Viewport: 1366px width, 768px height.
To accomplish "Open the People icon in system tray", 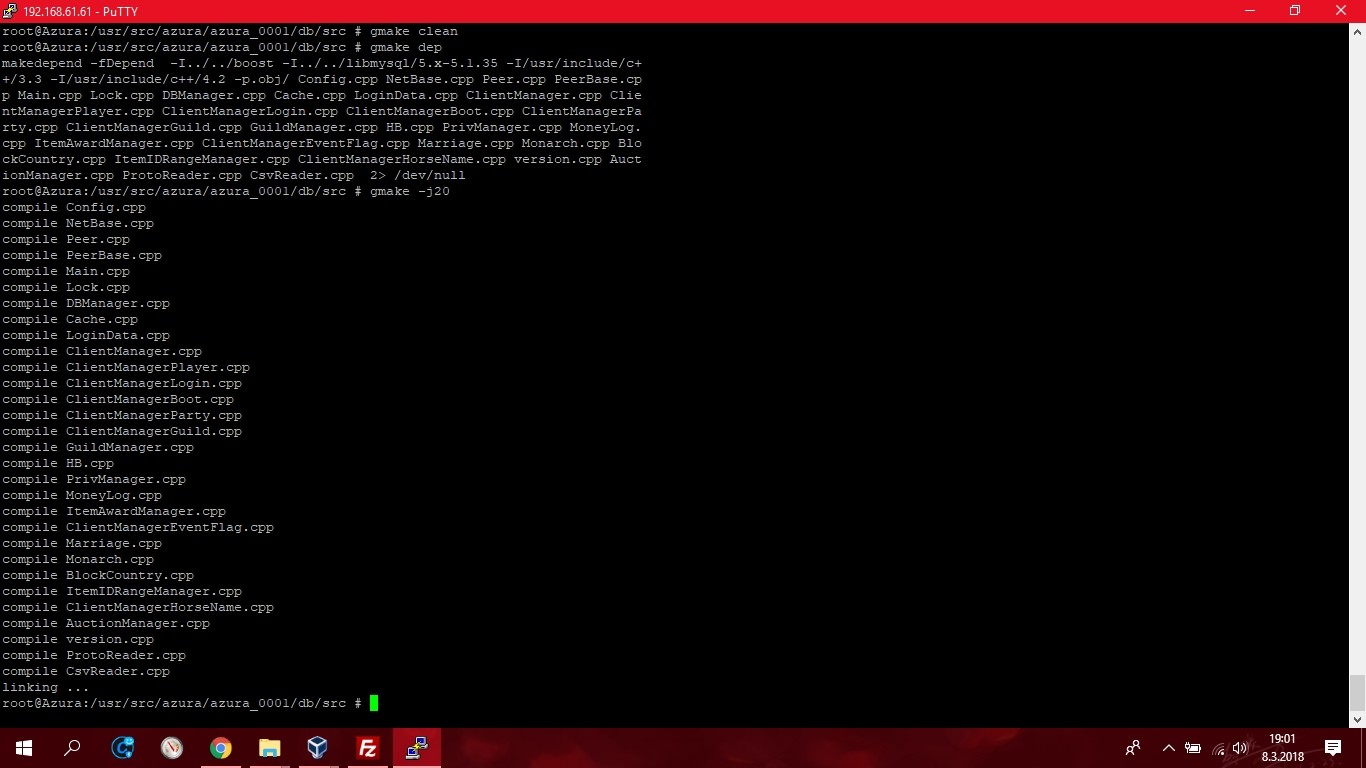I will [x=1133, y=748].
